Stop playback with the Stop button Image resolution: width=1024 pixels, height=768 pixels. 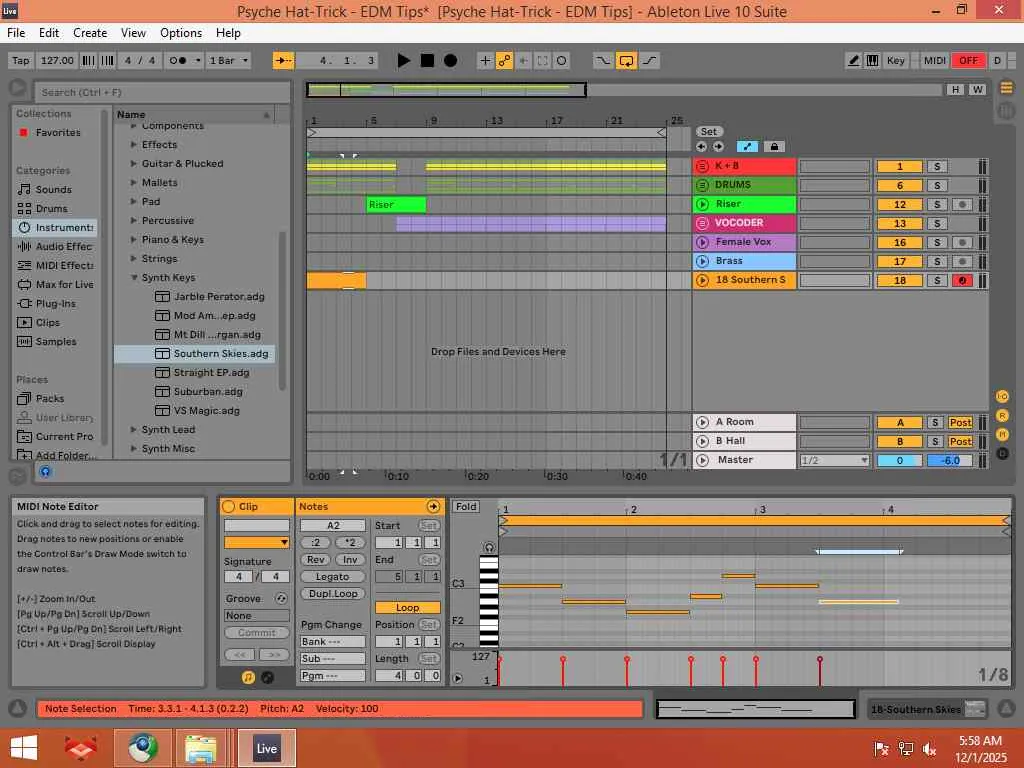(427, 61)
